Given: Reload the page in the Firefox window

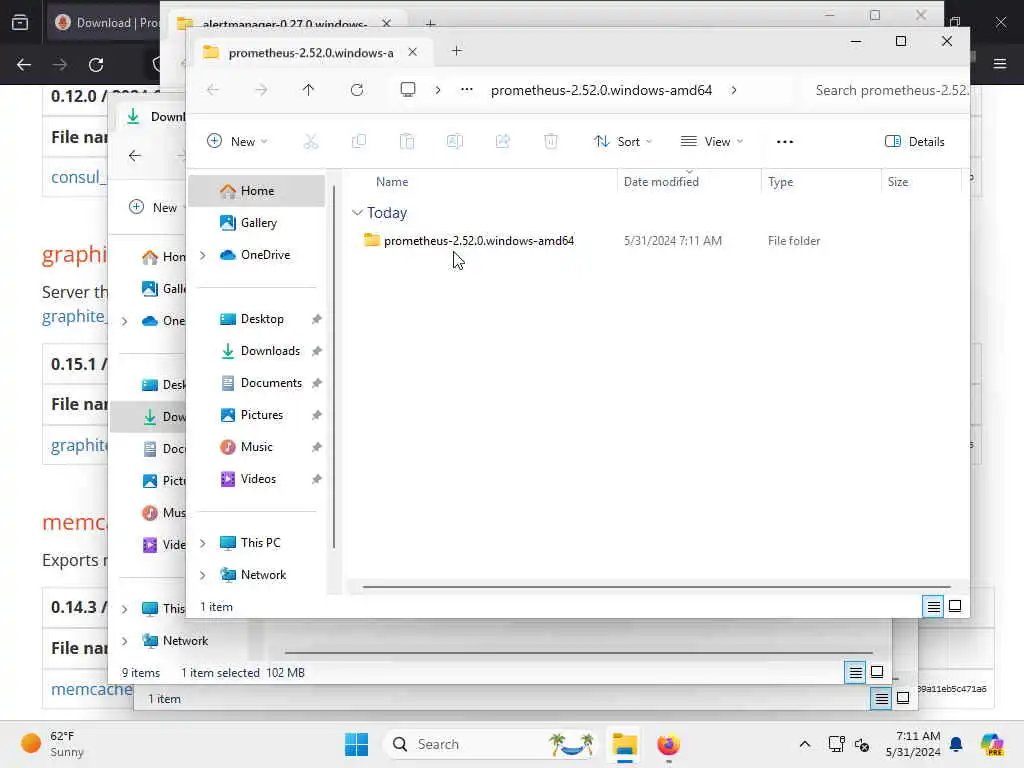Looking at the screenshot, I should click(96, 65).
